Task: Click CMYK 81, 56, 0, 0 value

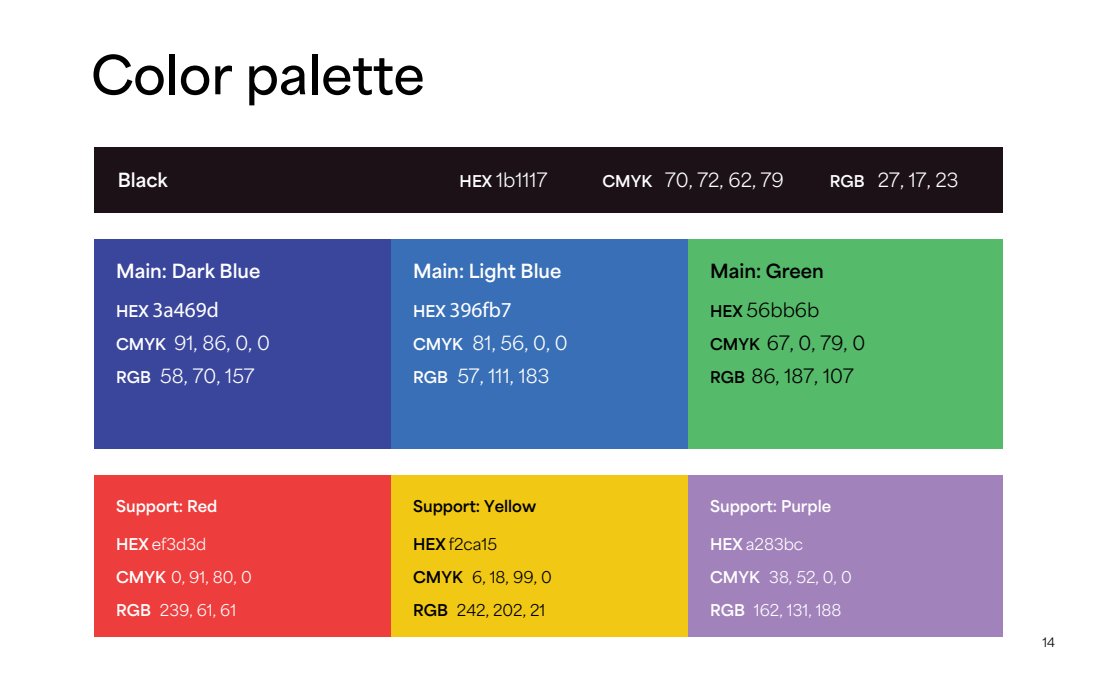Action: pos(490,344)
